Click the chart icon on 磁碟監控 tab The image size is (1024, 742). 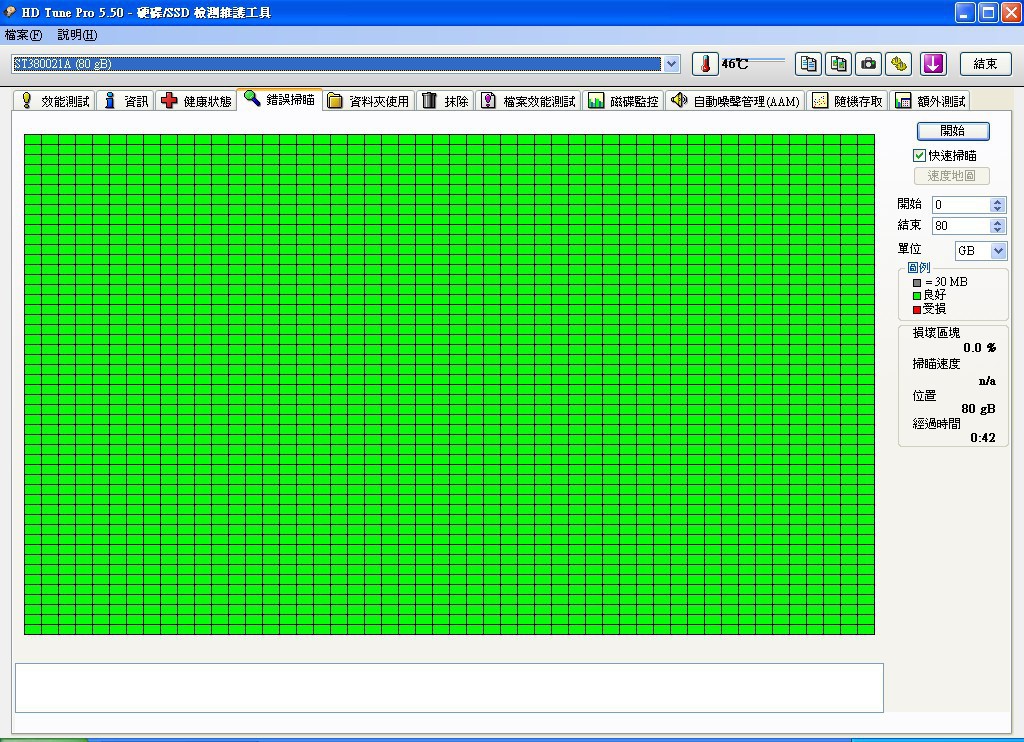(x=596, y=100)
